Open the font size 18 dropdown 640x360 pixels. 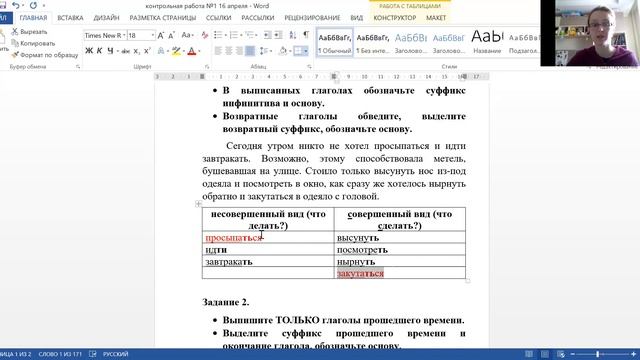(x=153, y=36)
